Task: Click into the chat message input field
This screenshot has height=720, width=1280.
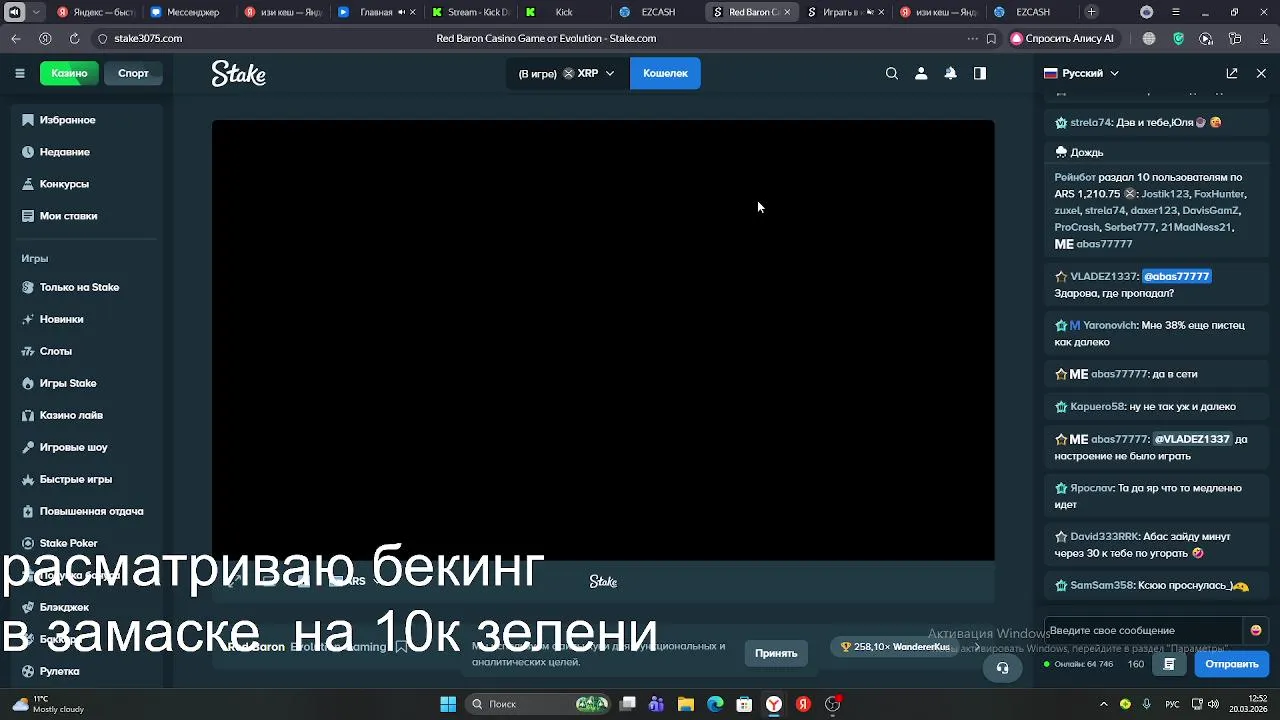Action: tap(1144, 630)
